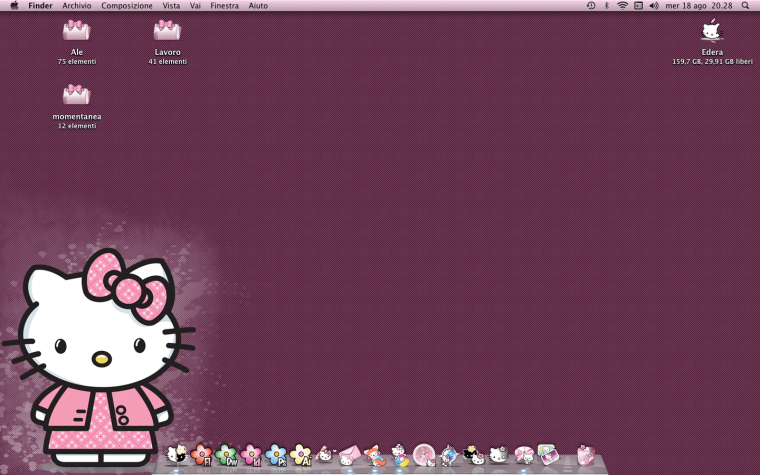Open the Time Machine status menu
The image size is (760, 475).
(x=591, y=6)
